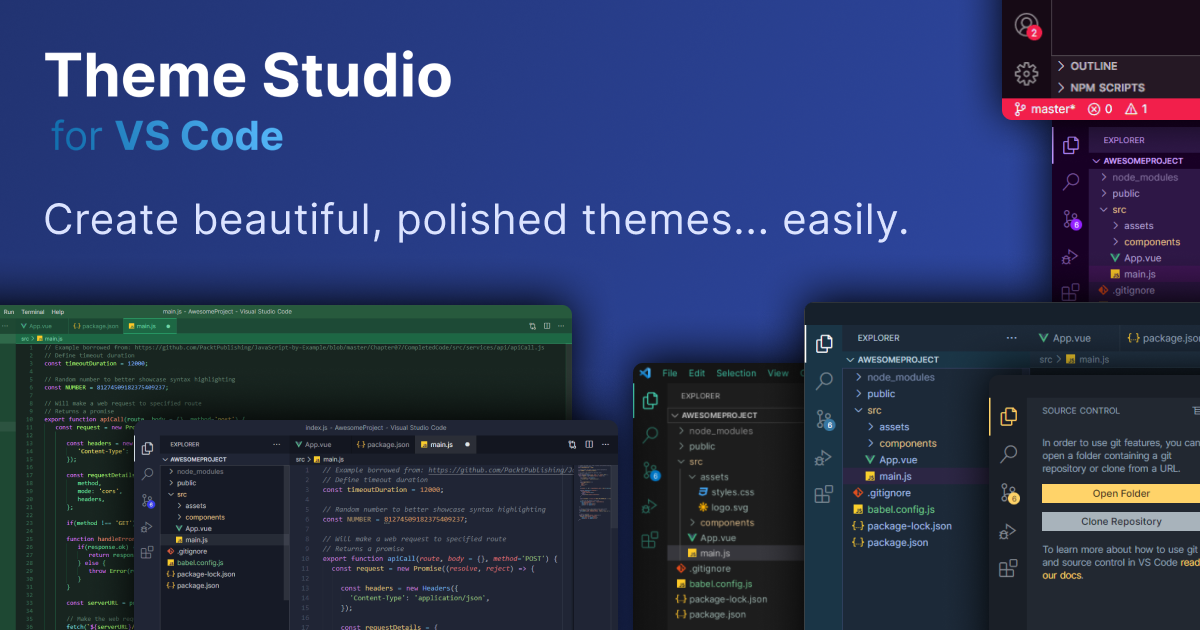Open Explorer icon in index.js navy window

148,448
